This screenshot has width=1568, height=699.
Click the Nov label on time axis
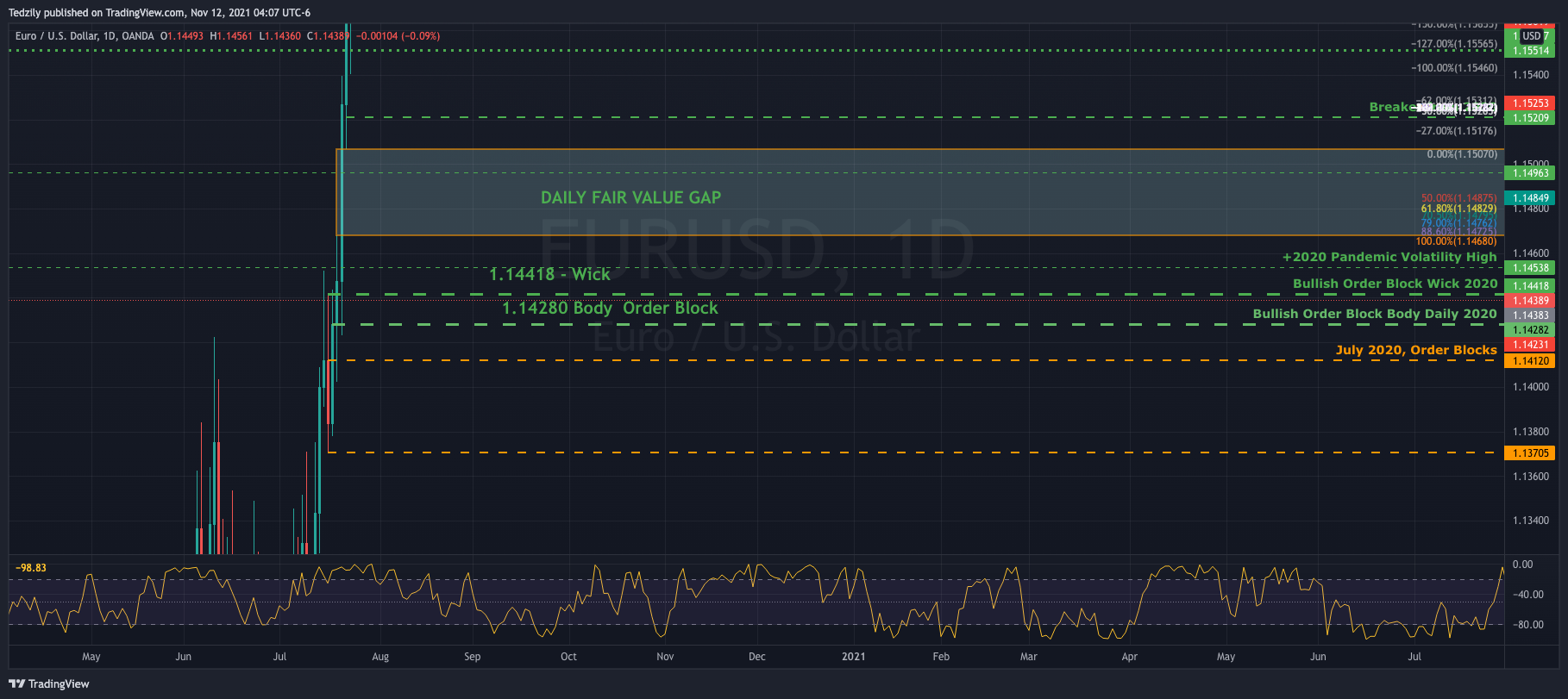tap(665, 657)
